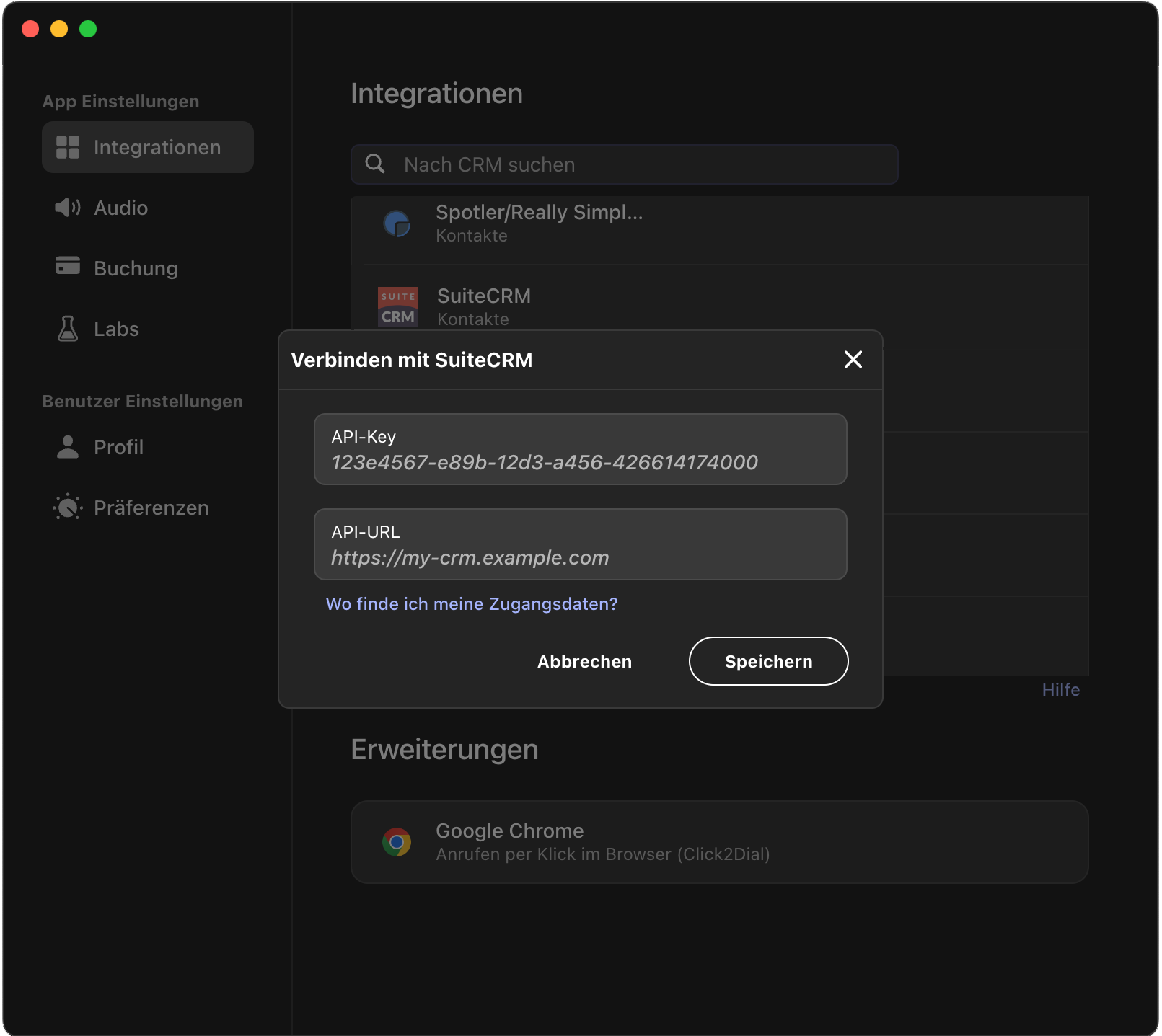Click the API-URL input field

point(580,545)
